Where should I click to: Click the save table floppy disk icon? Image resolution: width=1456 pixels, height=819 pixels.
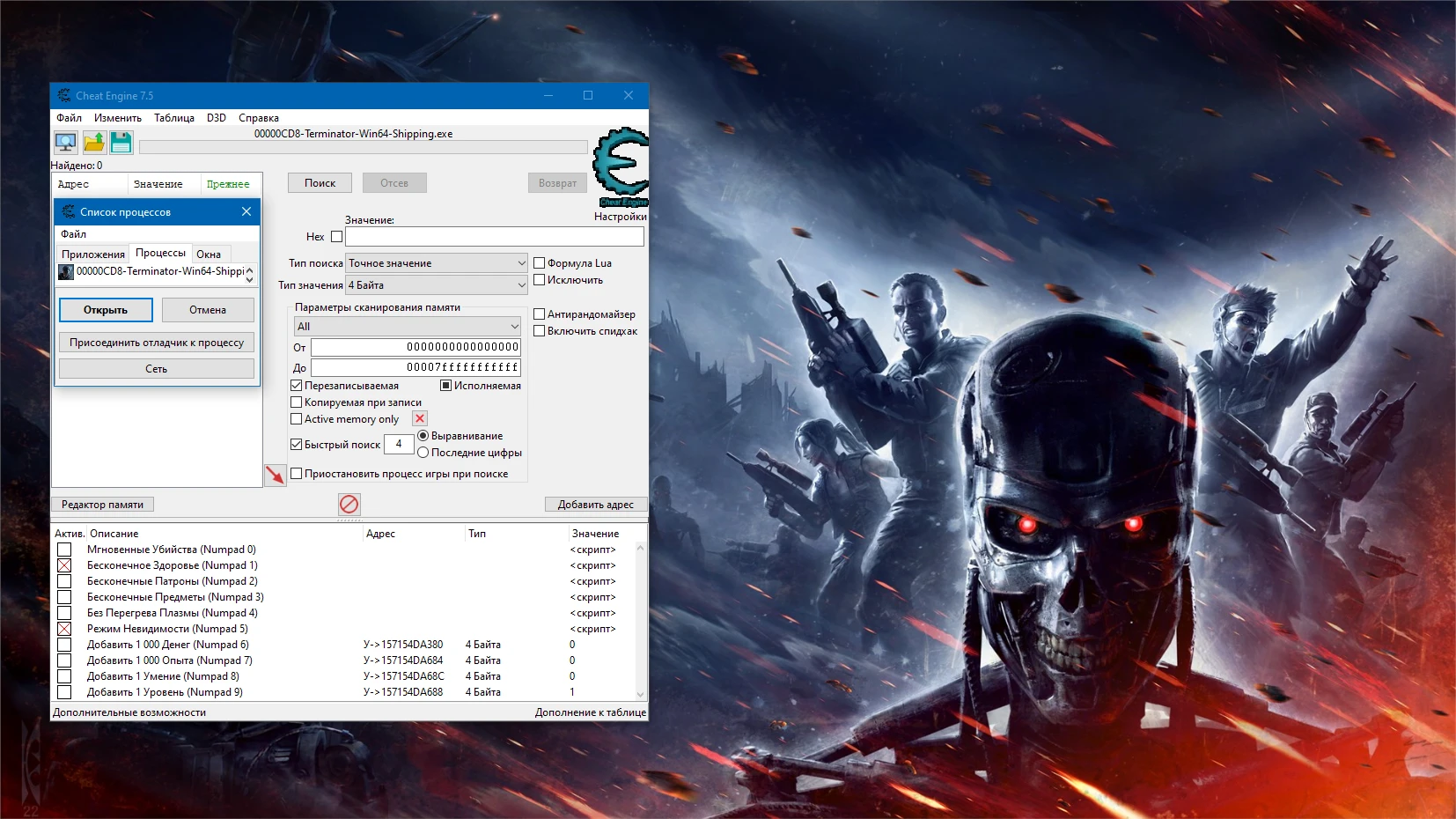point(121,142)
